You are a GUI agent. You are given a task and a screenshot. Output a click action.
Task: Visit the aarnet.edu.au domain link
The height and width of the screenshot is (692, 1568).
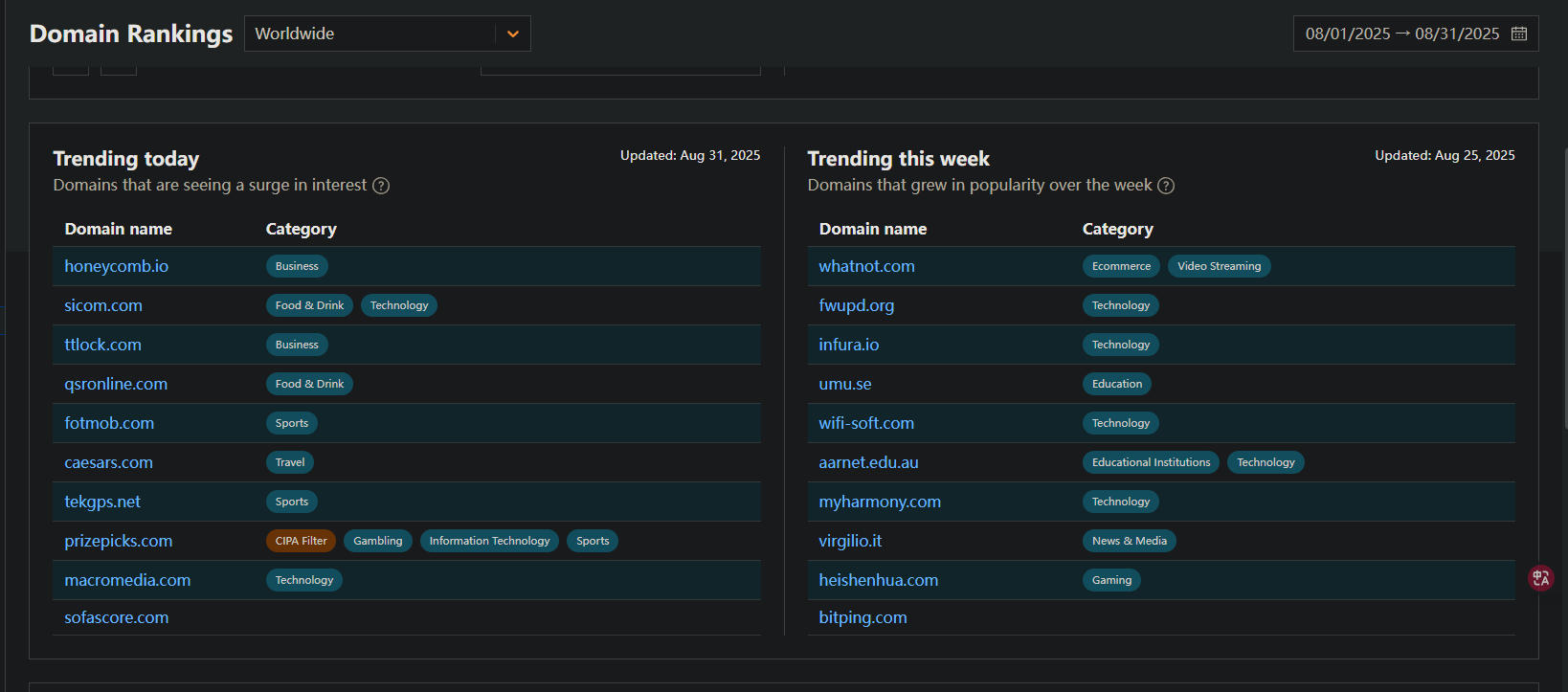(x=868, y=462)
